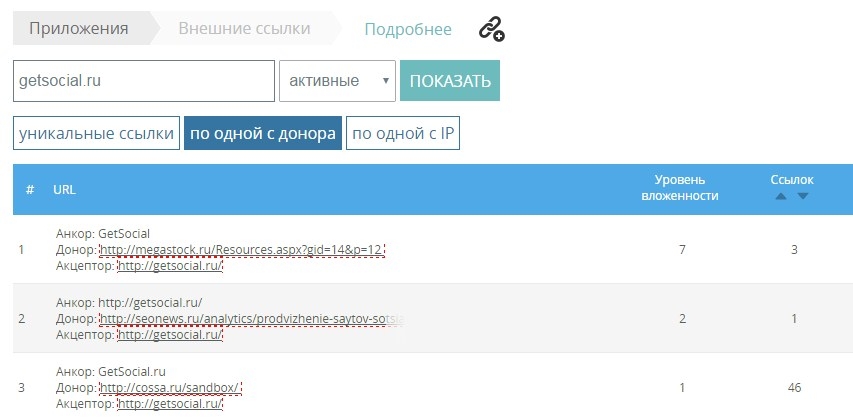Image resolution: width=853 pixels, height=420 pixels.
Task: Toggle the 'по одной с донора' filter
Action: [x=262, y=134]
